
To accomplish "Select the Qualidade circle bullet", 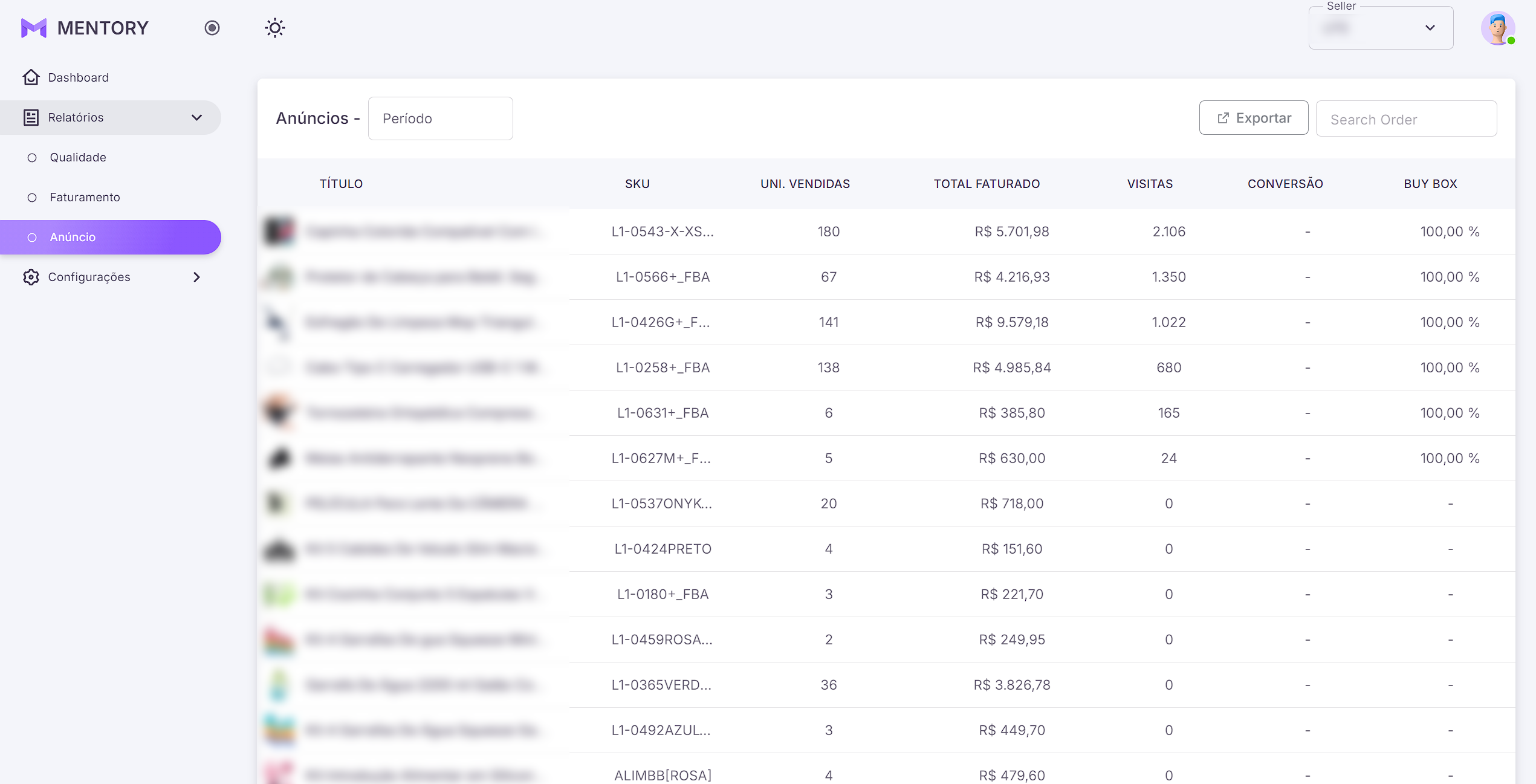I will 32,158.
